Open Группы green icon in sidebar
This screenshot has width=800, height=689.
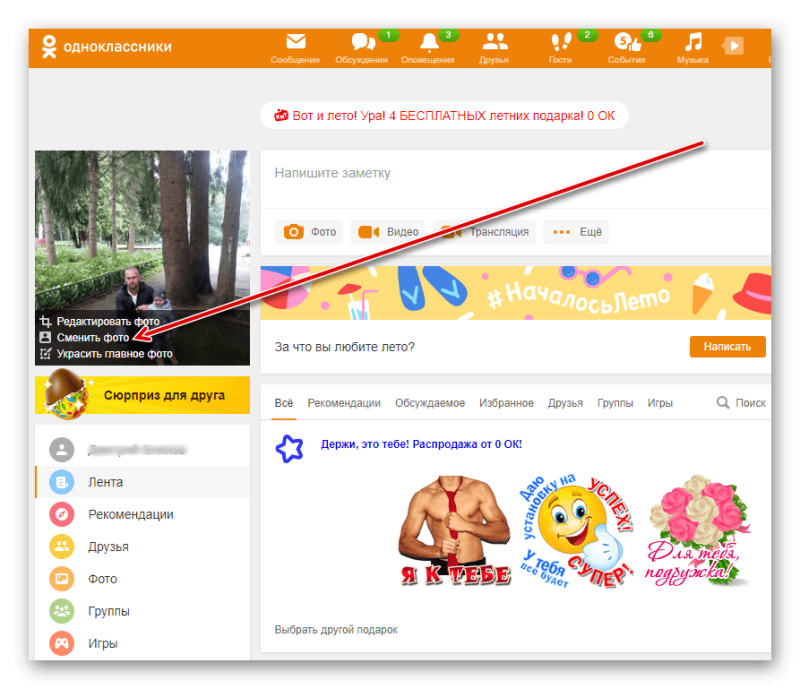click(62, 611)
